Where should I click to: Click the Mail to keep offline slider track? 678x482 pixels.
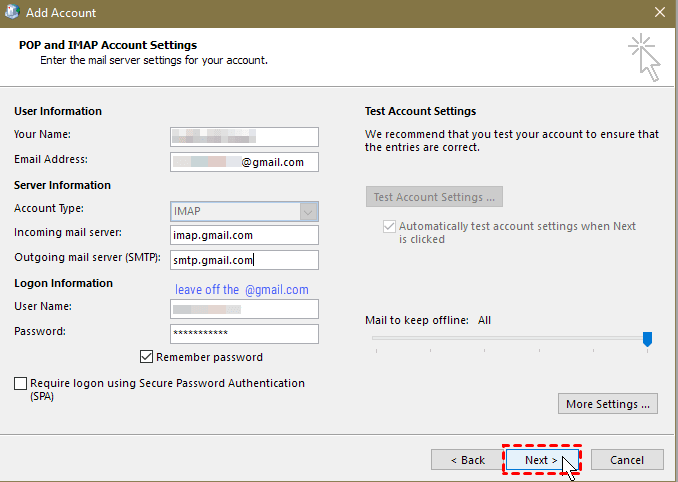(x=500, y=339)
